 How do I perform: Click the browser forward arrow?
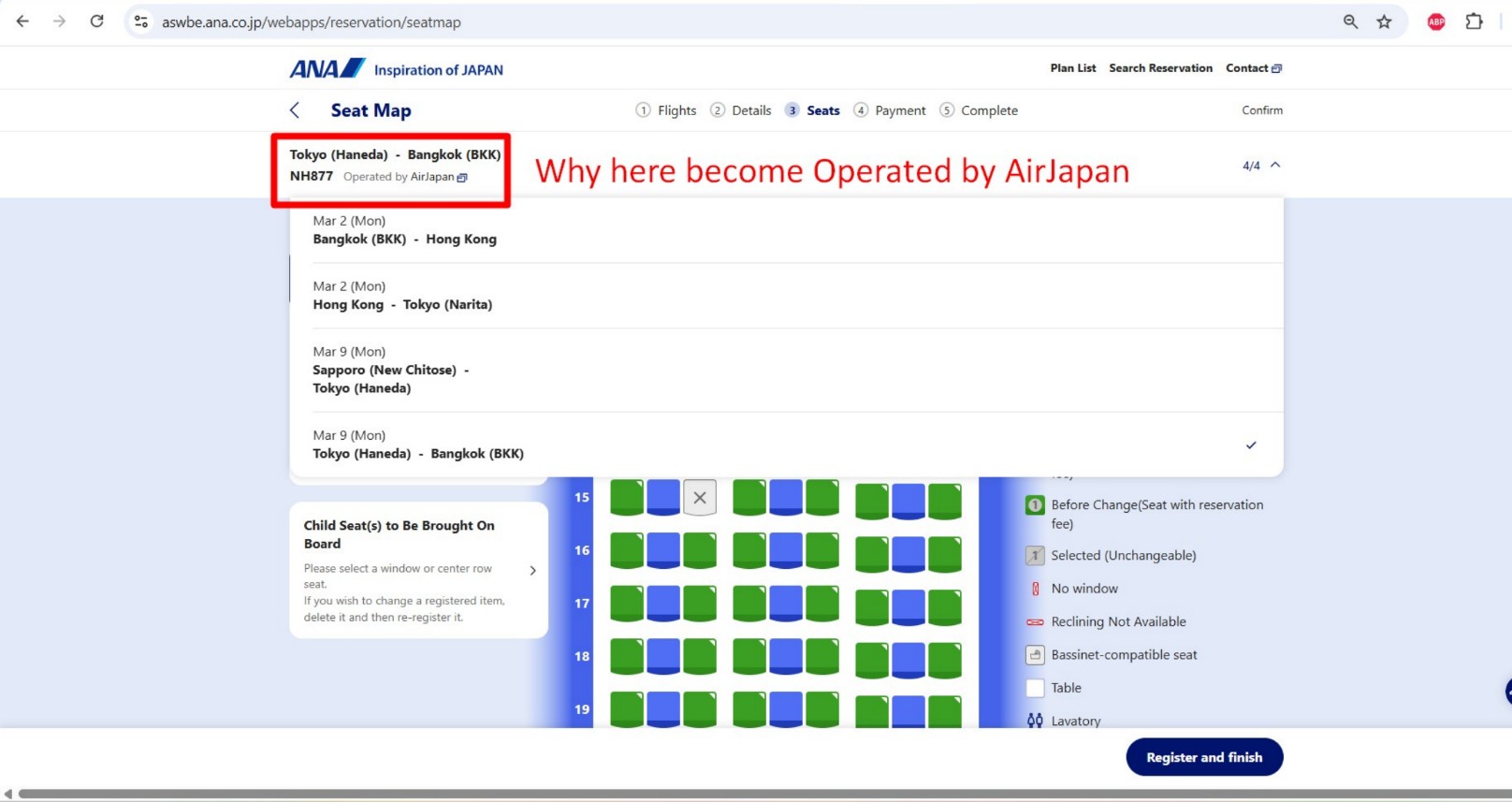60,22
